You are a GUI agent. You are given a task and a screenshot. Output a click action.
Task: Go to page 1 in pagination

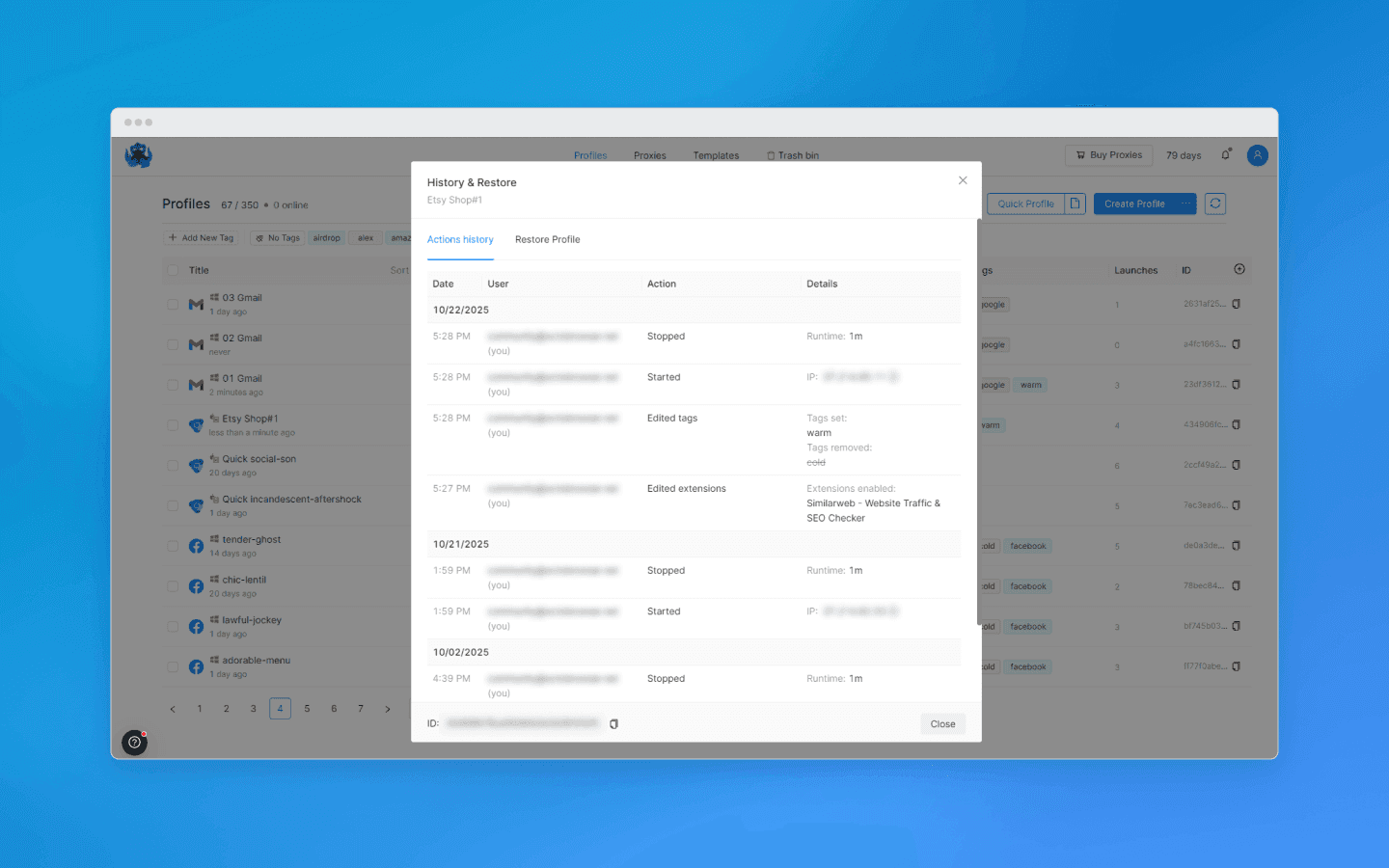coord(200,709)
